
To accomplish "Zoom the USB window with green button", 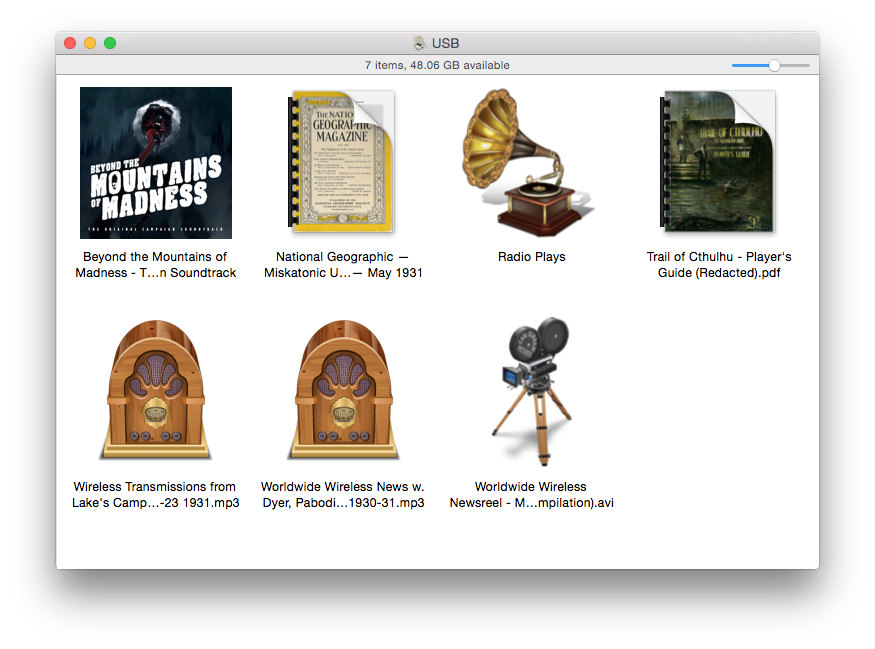I will click(x=110, y=43).
